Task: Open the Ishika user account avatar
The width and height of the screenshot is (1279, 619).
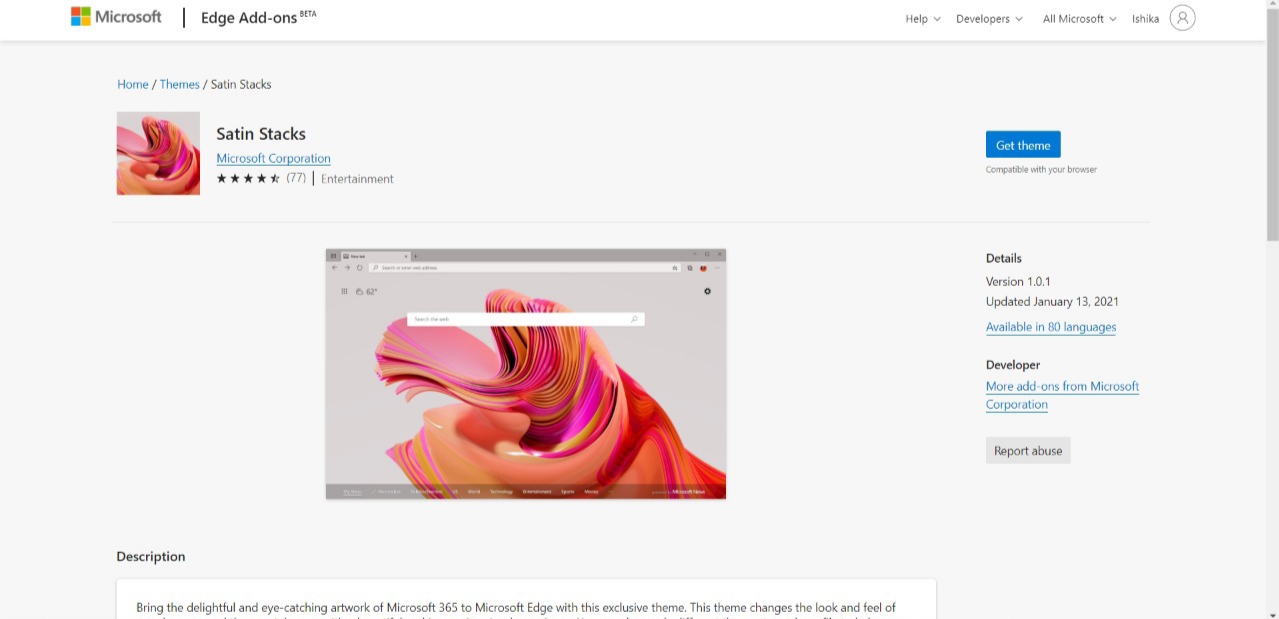Action: coord(1182,18)
